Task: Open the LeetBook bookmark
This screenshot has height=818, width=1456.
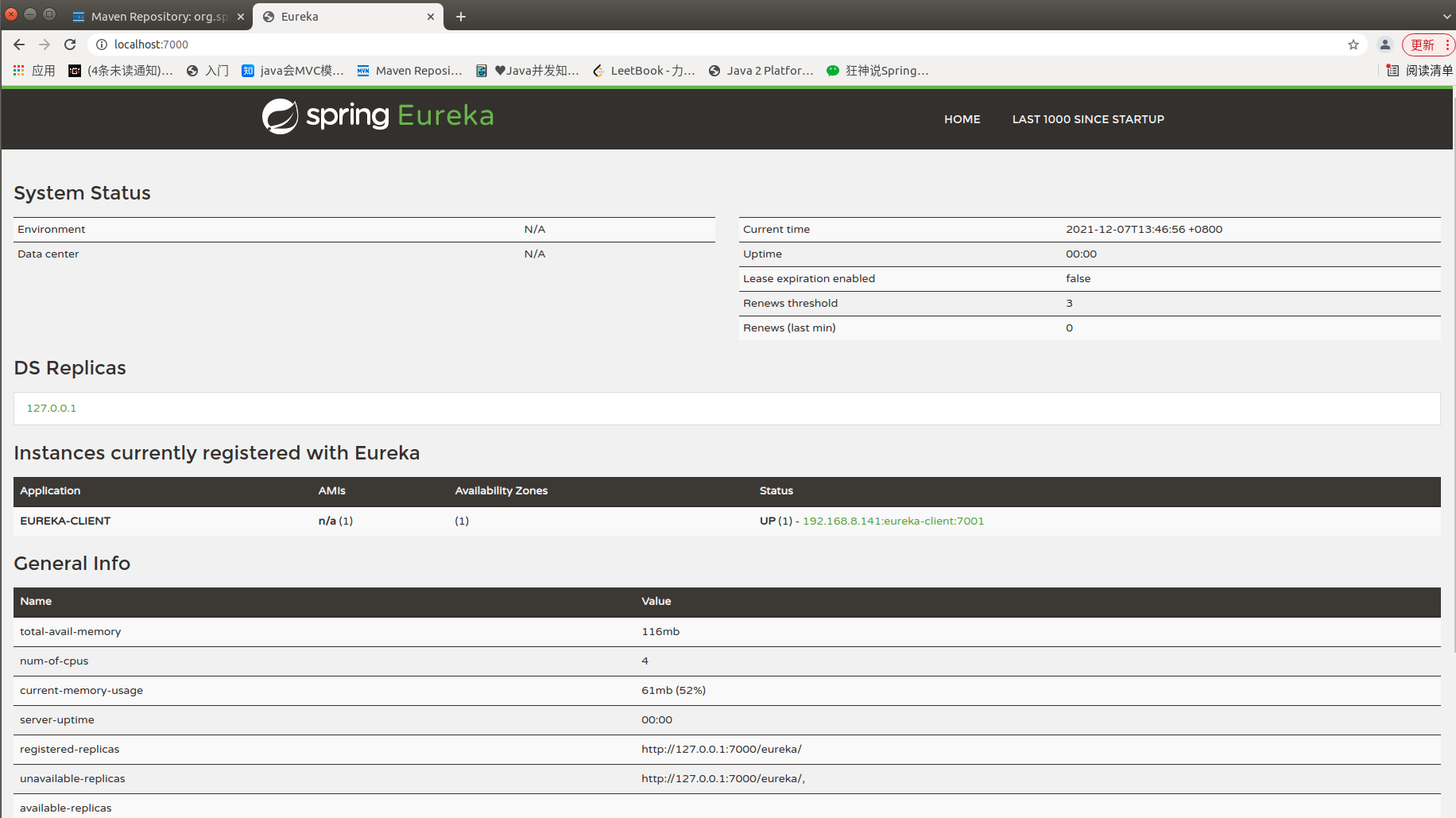Action: (x=644, y=71)
